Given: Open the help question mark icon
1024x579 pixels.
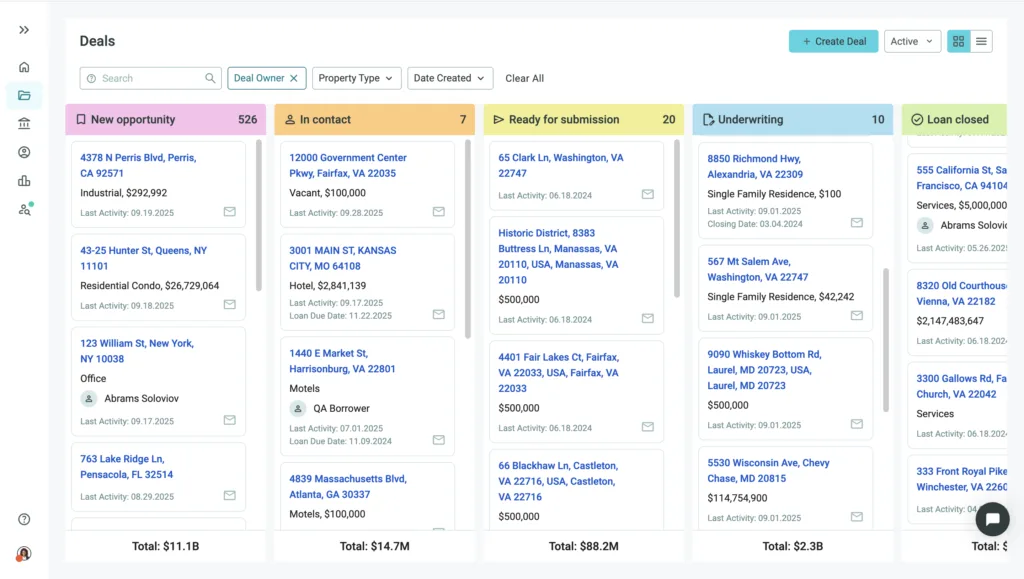Looking at the screenshot, I should (22, 519).
